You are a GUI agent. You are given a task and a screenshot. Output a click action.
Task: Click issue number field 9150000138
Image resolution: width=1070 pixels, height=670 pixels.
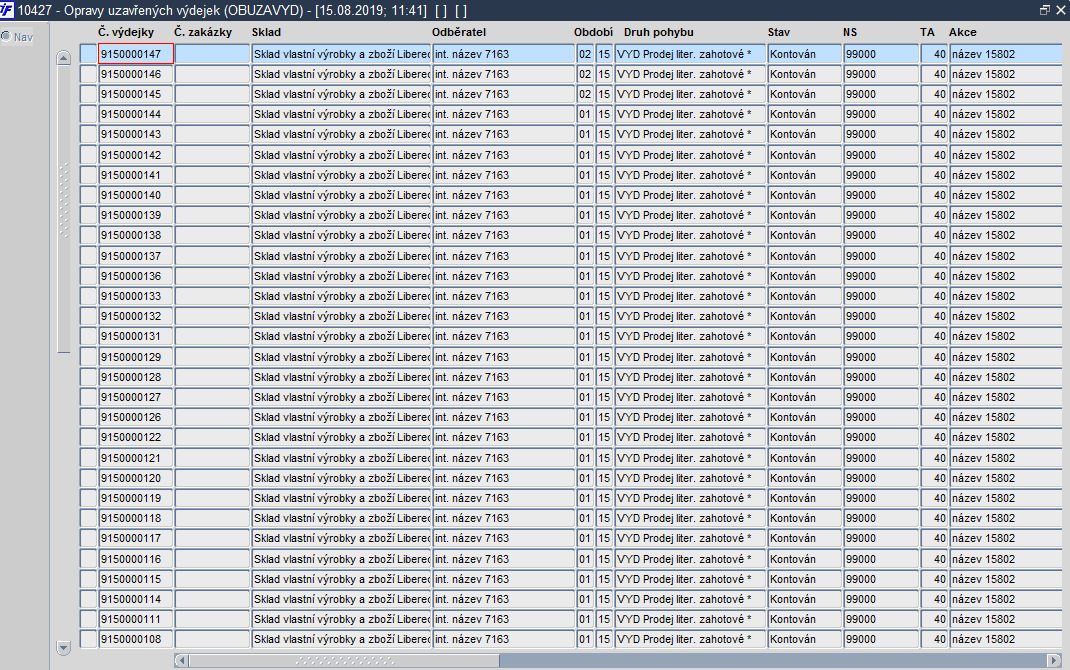136,235
